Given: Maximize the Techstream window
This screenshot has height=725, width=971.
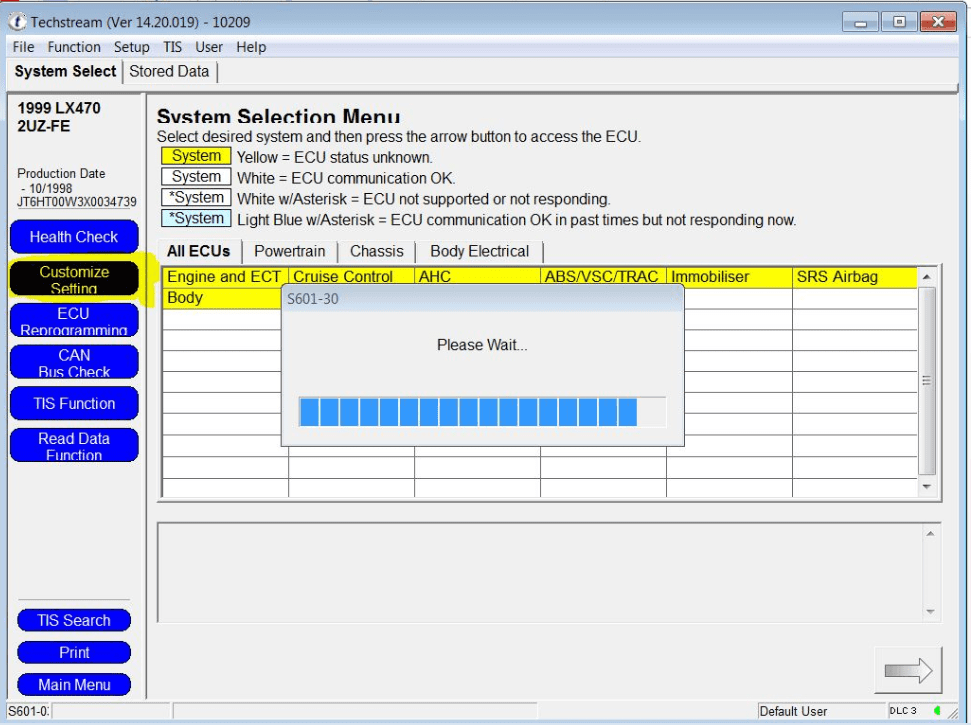Looking at the screenshot, I should pyautogui.click(x=899, y=22).
